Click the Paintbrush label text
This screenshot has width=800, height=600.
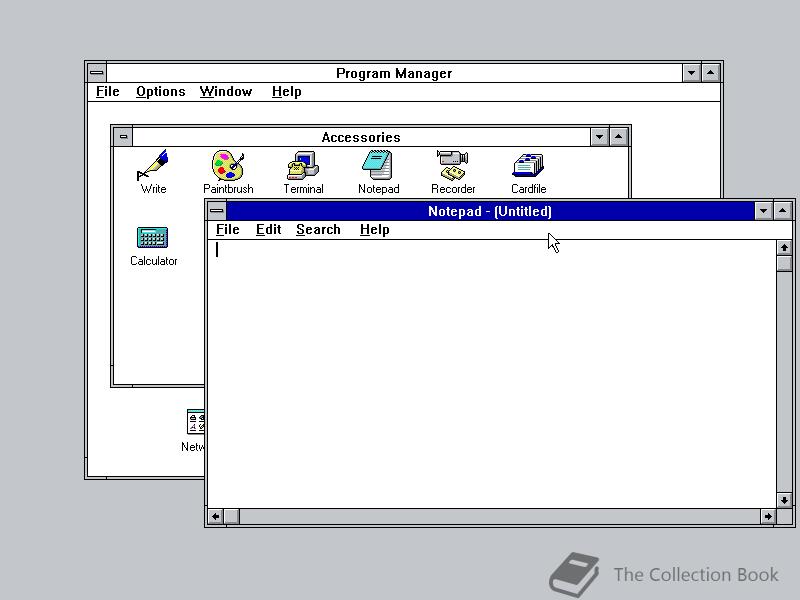[228, 189]
